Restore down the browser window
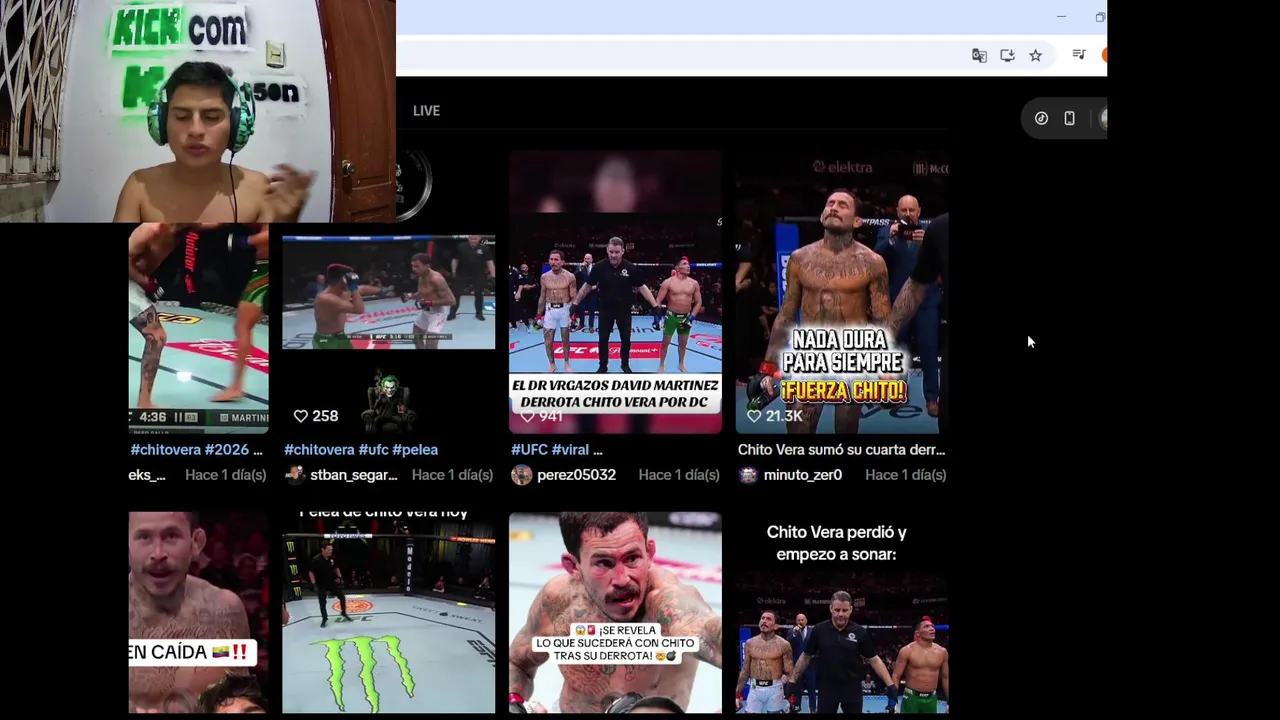The height and width of the screenshot is (720, 1280). click(1099, 17)
